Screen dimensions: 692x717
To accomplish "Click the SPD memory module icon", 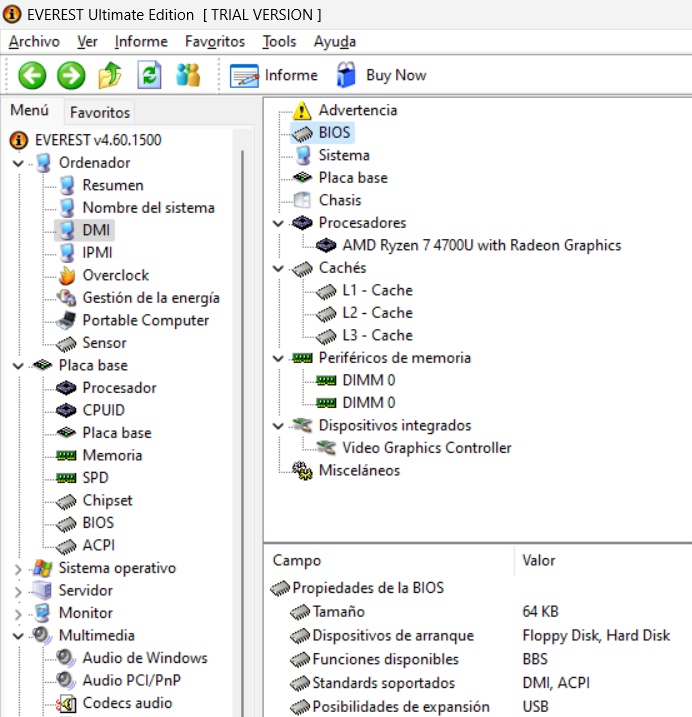I will click(x=66, y=478).
